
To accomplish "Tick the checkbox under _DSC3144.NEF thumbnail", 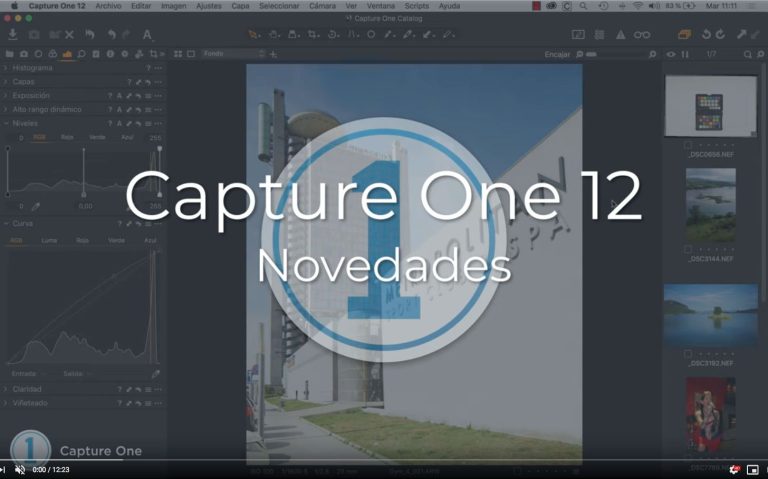I will click(688, 249).
